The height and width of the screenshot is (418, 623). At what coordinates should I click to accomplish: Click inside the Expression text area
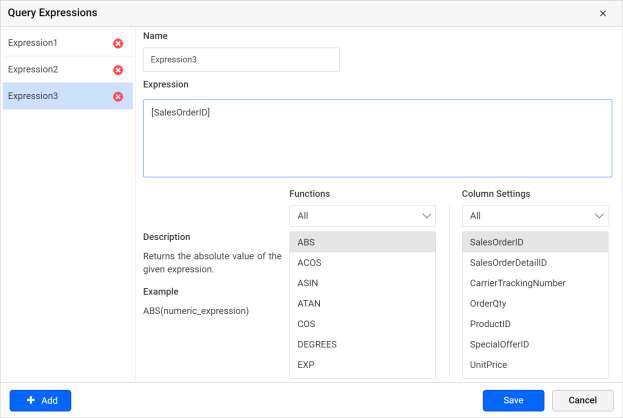377,139
